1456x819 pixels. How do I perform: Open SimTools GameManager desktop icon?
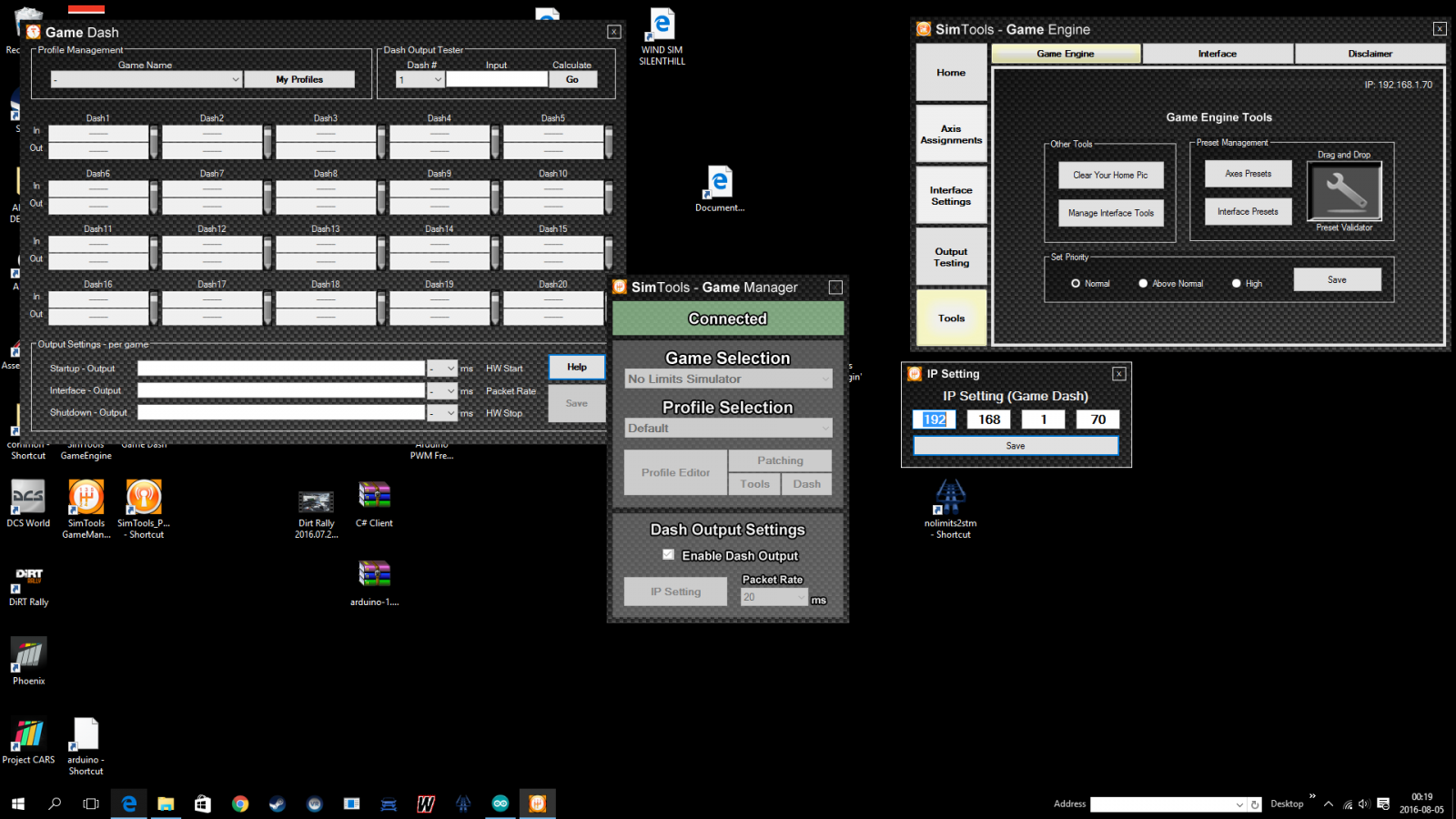86,508
